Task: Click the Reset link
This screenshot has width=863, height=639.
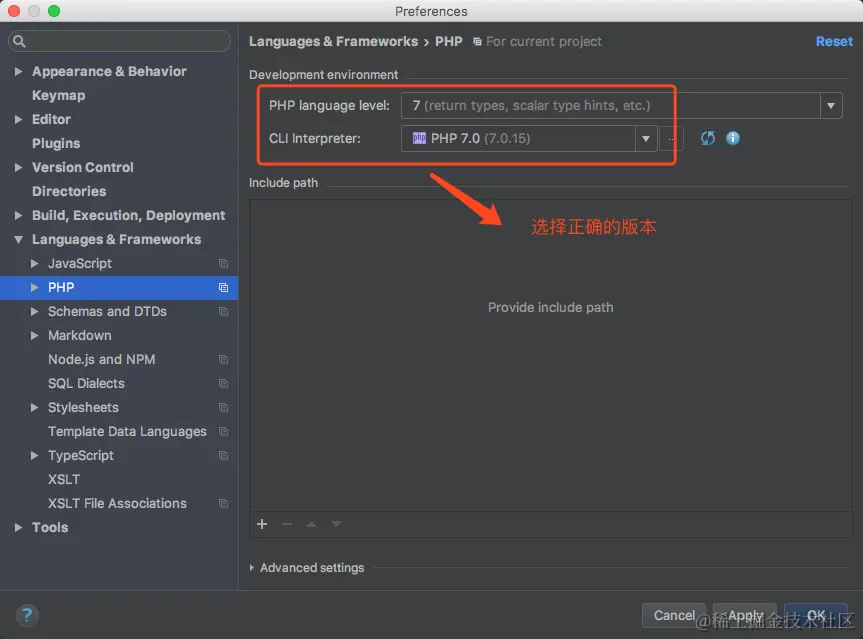Action: tap(834, 41)
